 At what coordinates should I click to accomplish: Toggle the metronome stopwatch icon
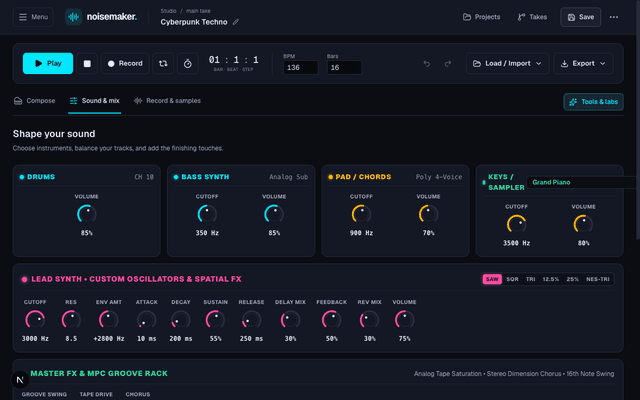[x=187, y=63]
